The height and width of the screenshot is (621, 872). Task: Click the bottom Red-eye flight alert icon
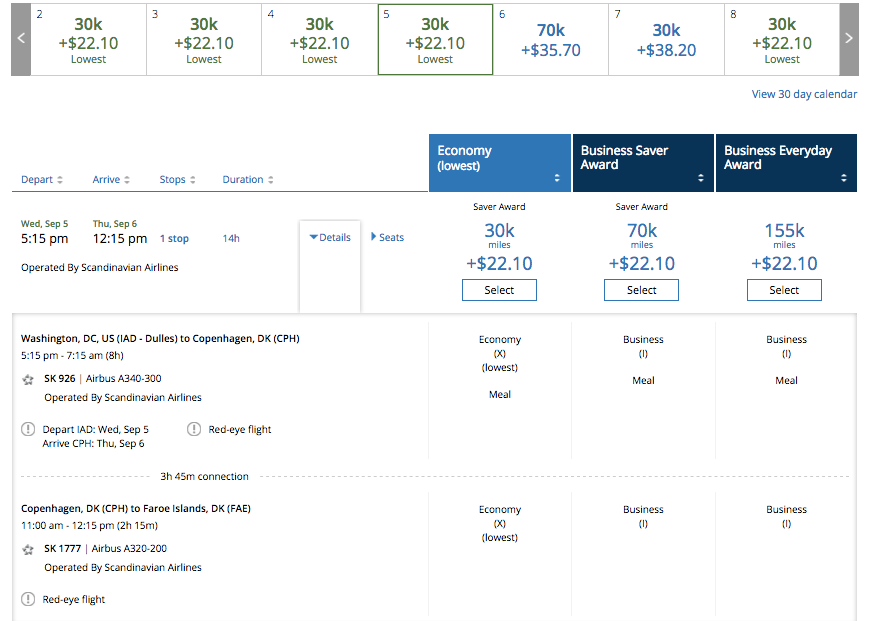(28, 600)
